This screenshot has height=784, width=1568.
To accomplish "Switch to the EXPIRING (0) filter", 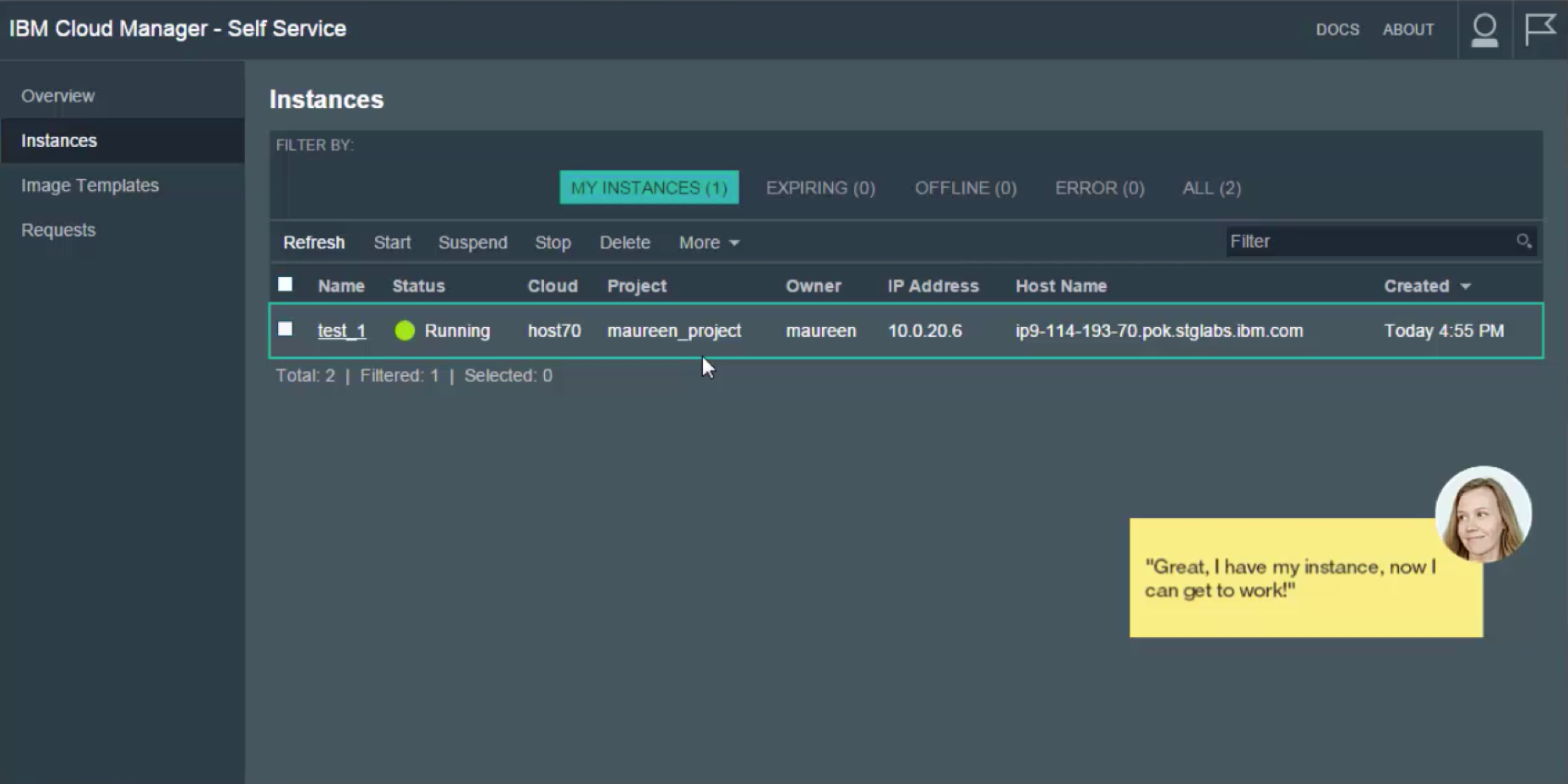I will click(x=820, y=188).
